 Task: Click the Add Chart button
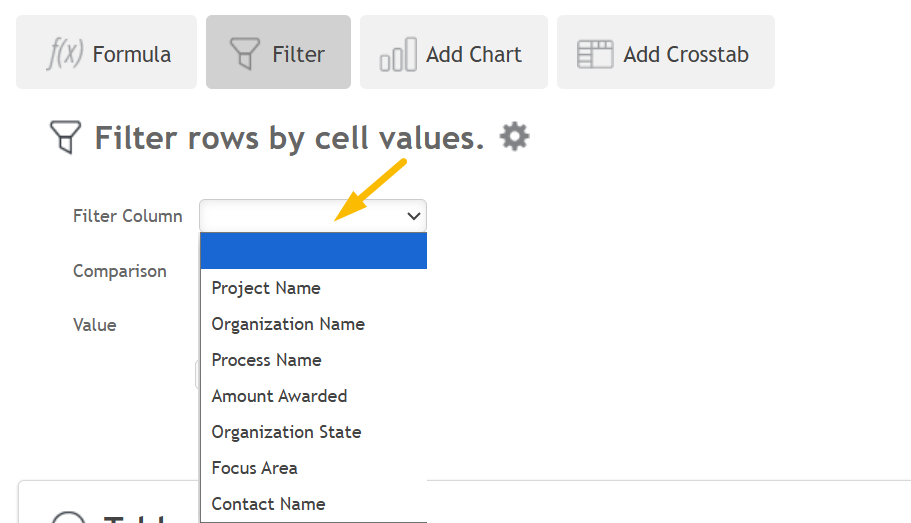454,52
